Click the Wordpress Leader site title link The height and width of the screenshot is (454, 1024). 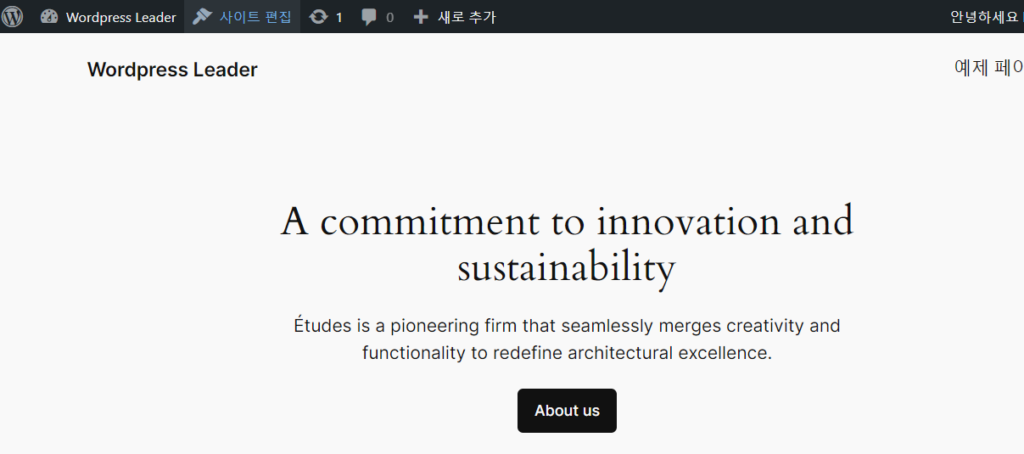pos(172,69)
